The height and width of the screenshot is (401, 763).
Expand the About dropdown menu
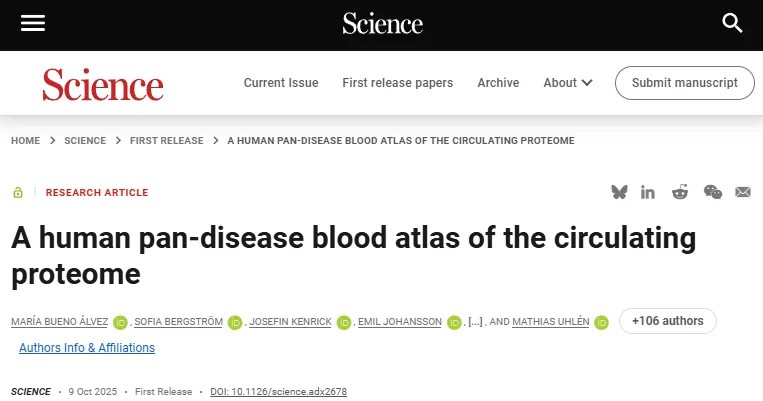pyautogui.click(x=568, y=83)
